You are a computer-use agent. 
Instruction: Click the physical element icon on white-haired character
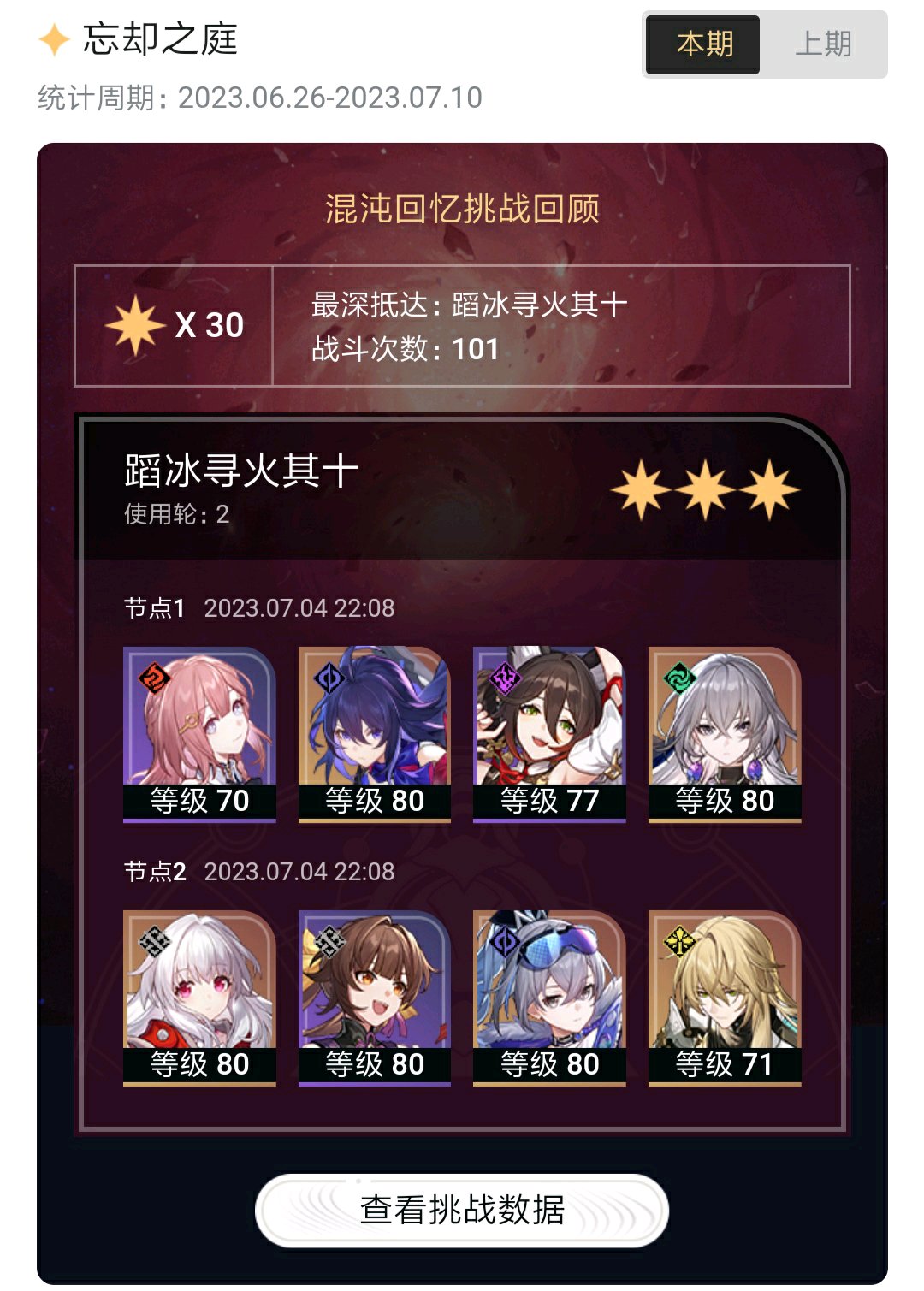(155, 943)
